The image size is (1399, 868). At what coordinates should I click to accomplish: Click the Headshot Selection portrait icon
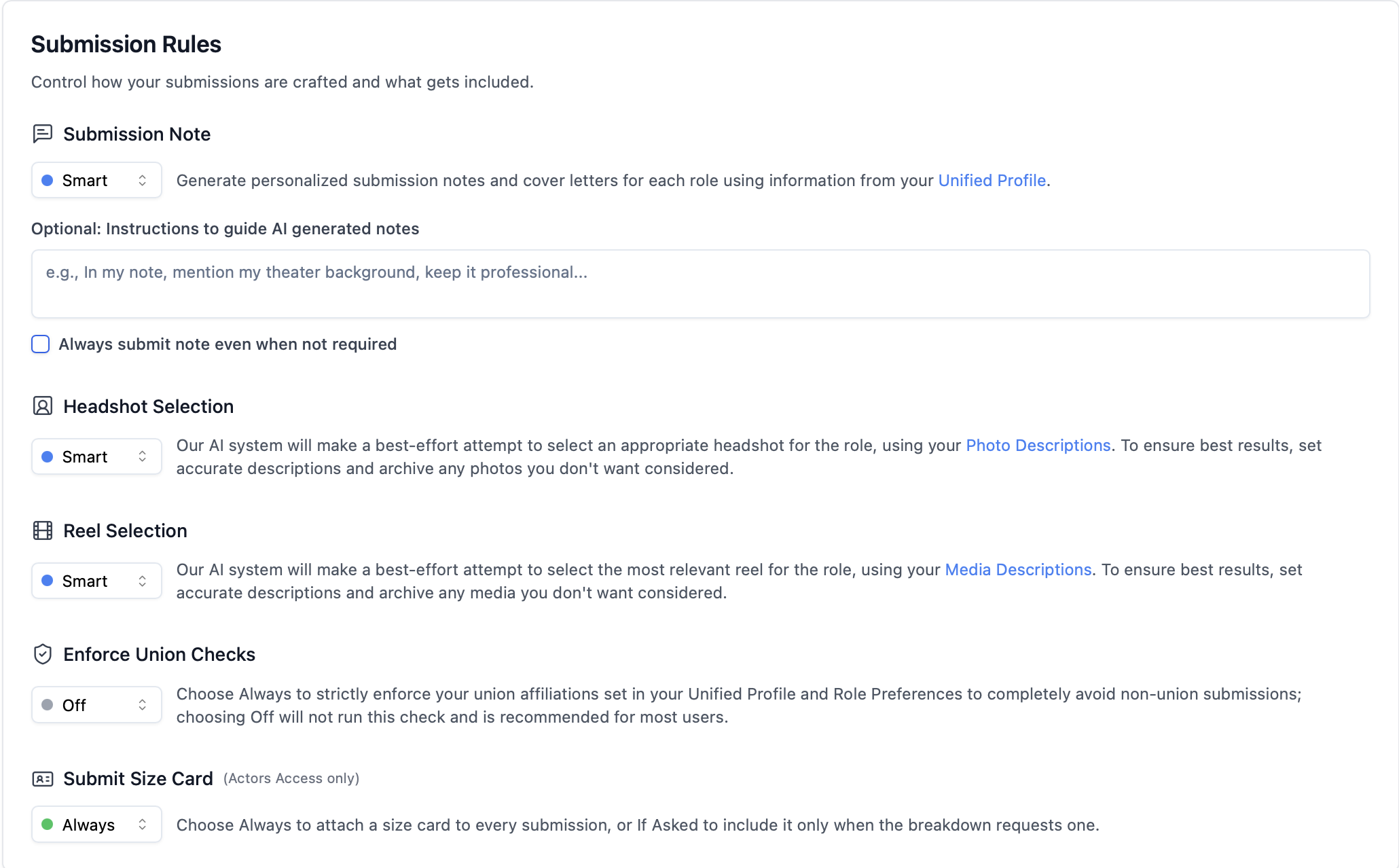42,406
